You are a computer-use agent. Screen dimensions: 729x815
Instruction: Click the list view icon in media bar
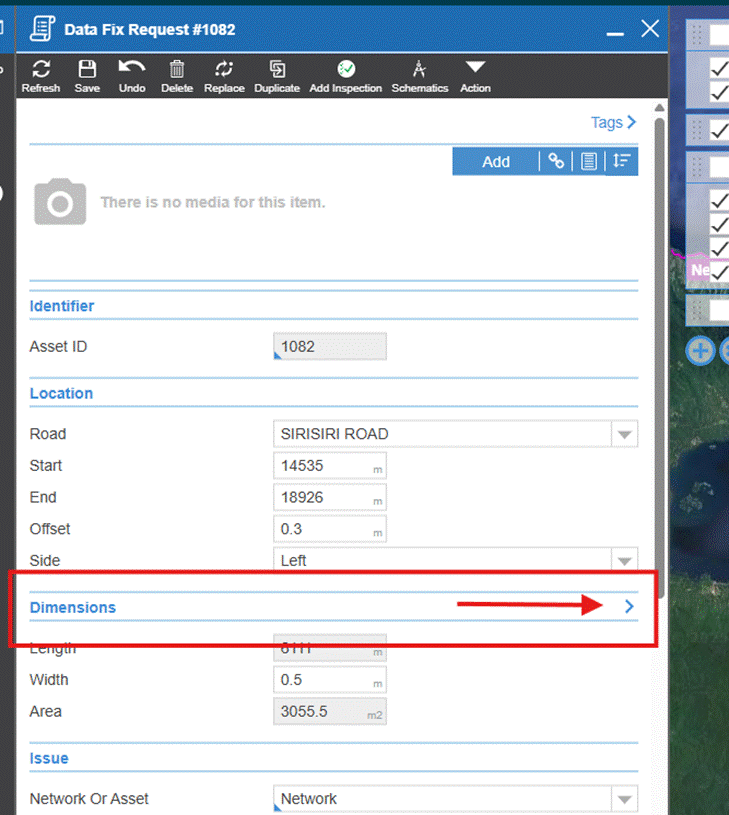[x=589, y=161]
